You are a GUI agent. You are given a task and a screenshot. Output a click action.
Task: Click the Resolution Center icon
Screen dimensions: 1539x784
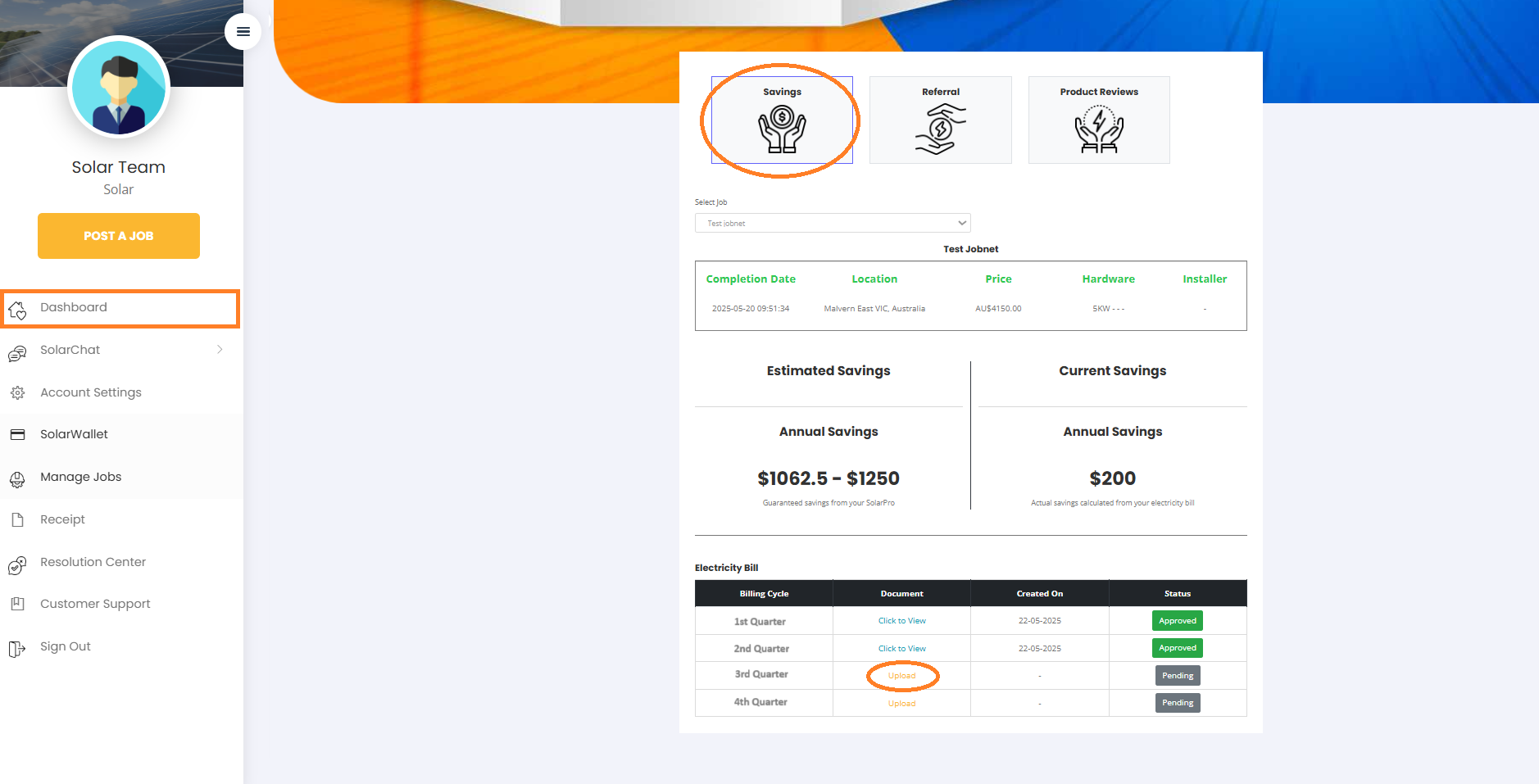pyautogui.click(x=17, y=564)
